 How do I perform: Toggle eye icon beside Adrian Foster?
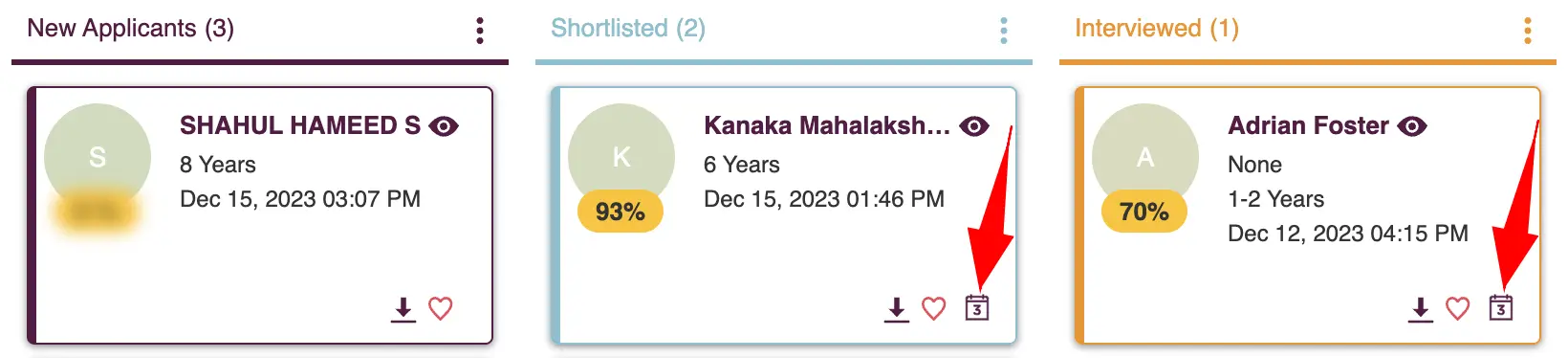(x=1412, y=126)
